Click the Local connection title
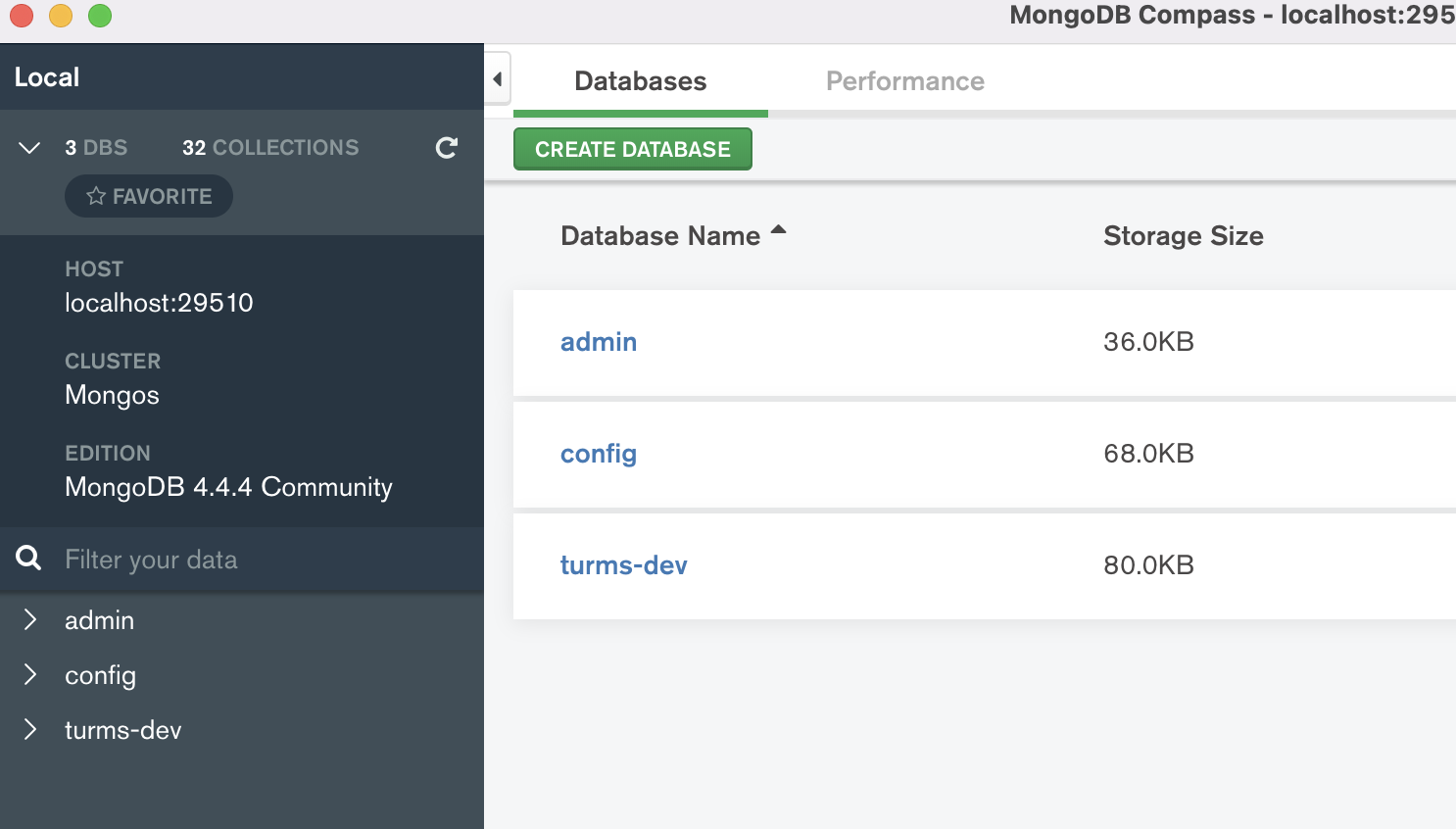1456x829 pixels. 47,77
